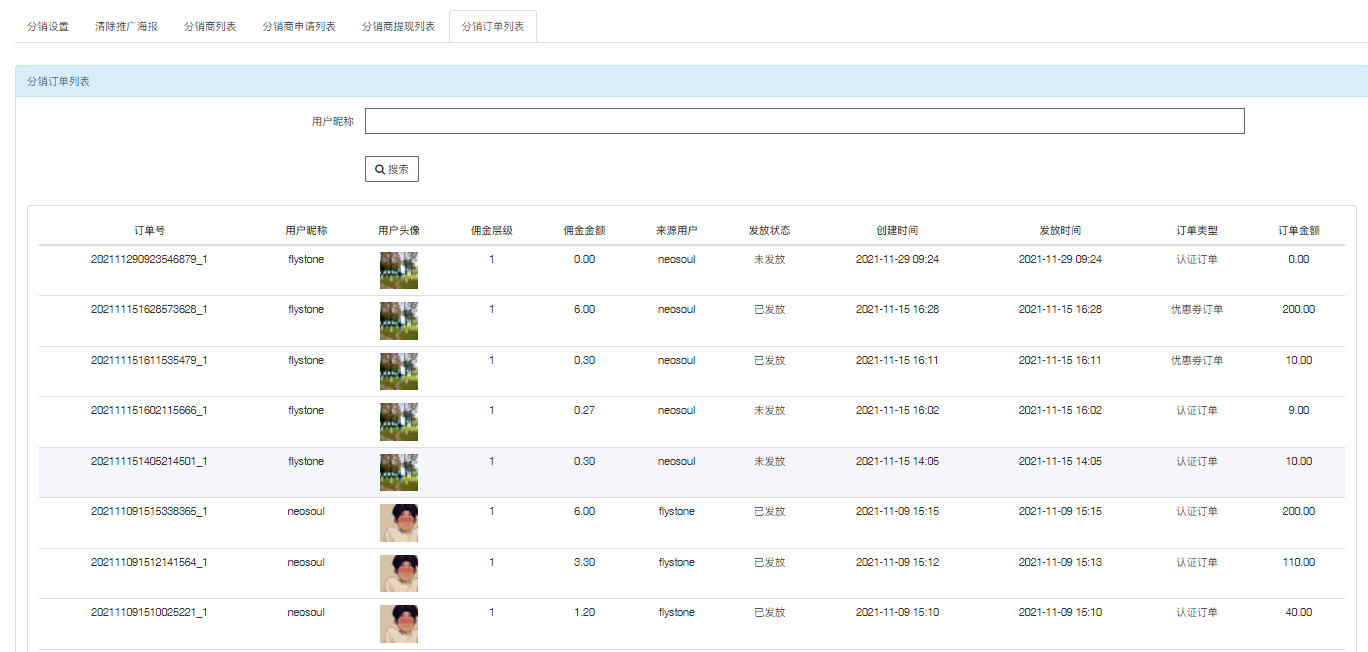
Task: Click order number 202111091512141564_1
Action: pyautogui.click(x=149, y=562)
